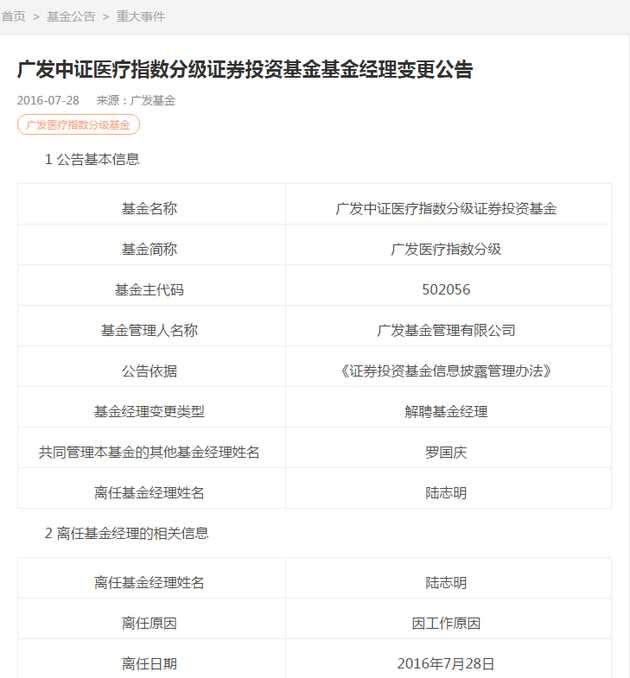Select cell 广发中证医疗指数分级证券投资基金
630x678 pixels.
click(448, 204)
